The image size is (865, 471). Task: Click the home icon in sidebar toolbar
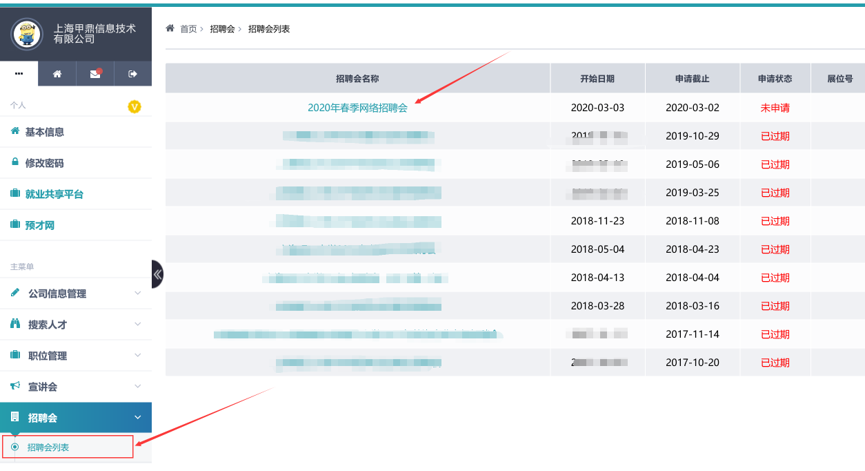coord(57,74)
